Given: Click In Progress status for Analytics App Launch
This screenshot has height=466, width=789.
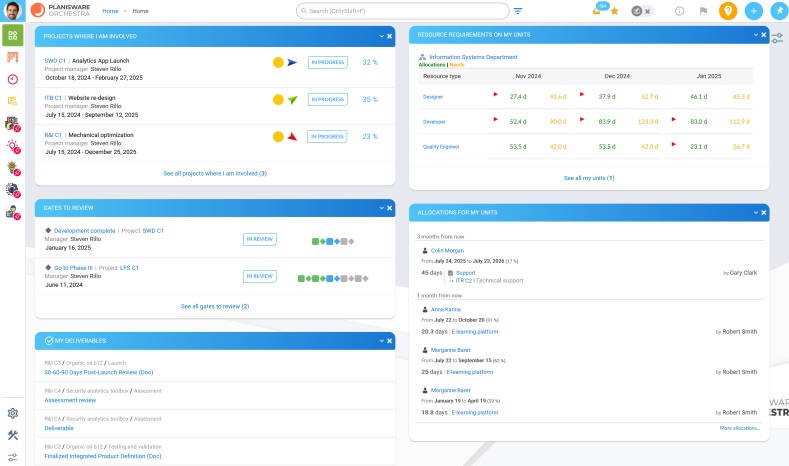Looking at the screenshot, I should (x=328, y=62).
